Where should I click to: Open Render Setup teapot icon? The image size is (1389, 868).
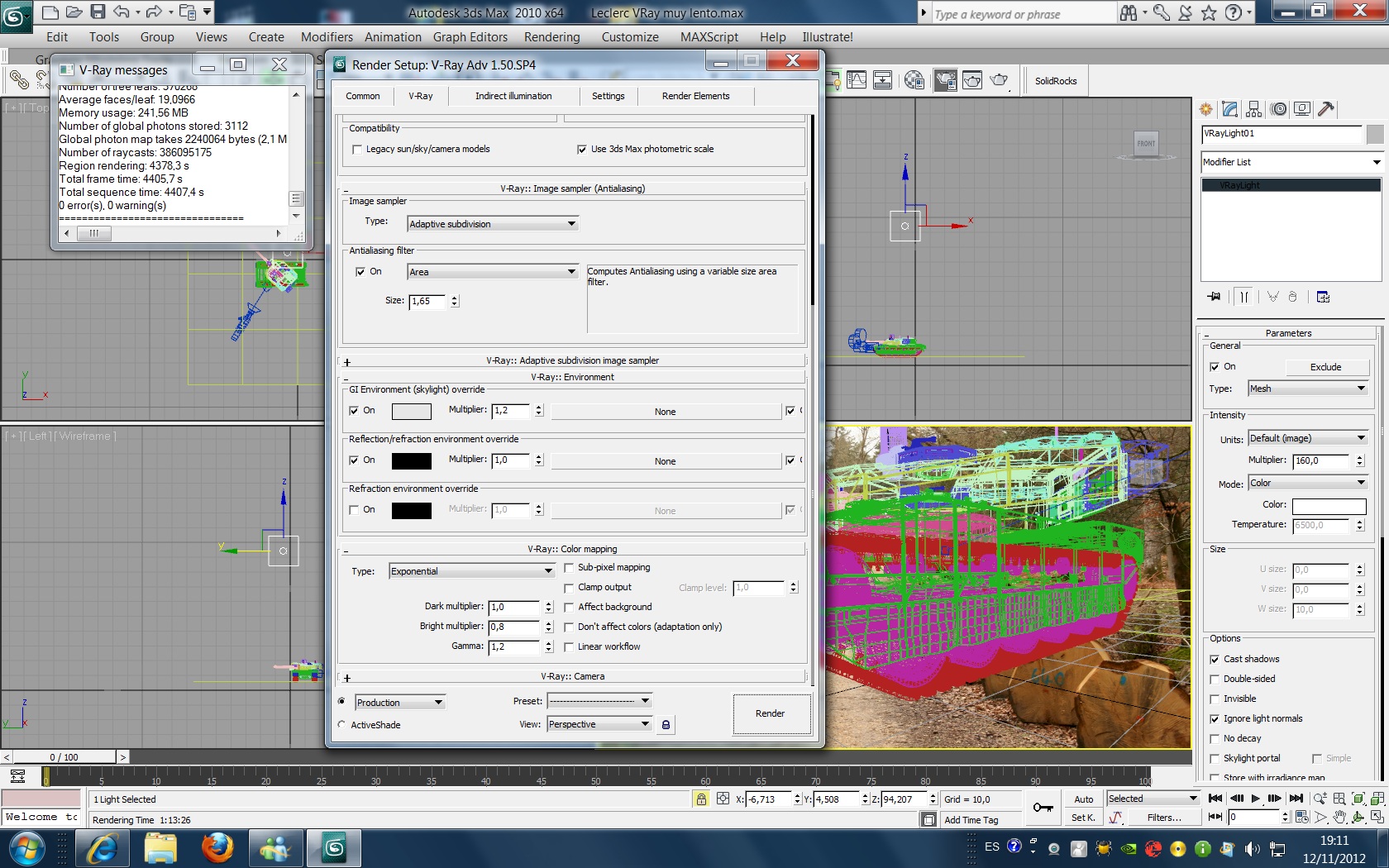(x=945, y=80)
